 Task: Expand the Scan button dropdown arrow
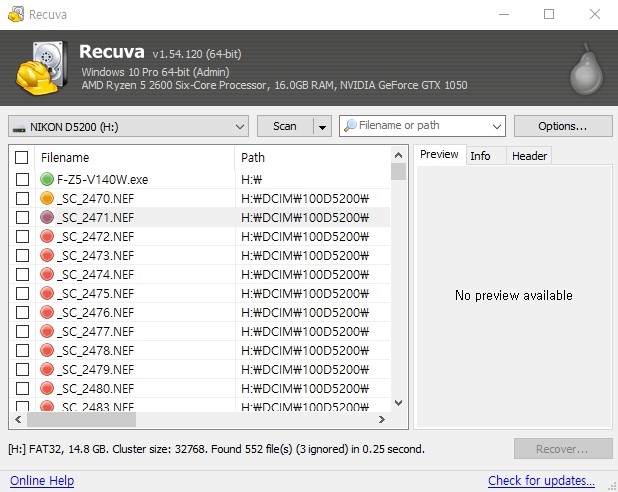322,127
